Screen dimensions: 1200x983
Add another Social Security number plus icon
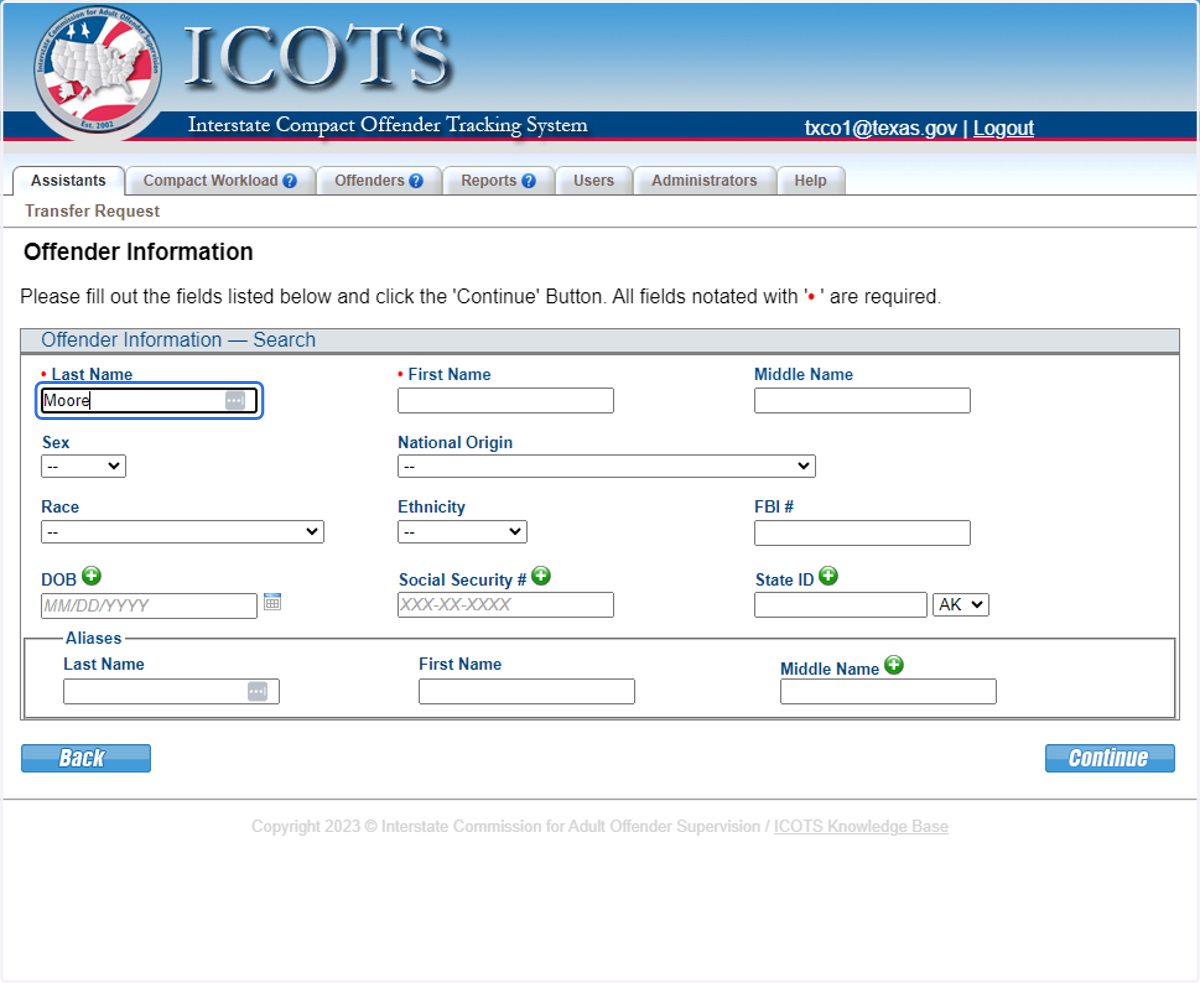click(541, 575)
